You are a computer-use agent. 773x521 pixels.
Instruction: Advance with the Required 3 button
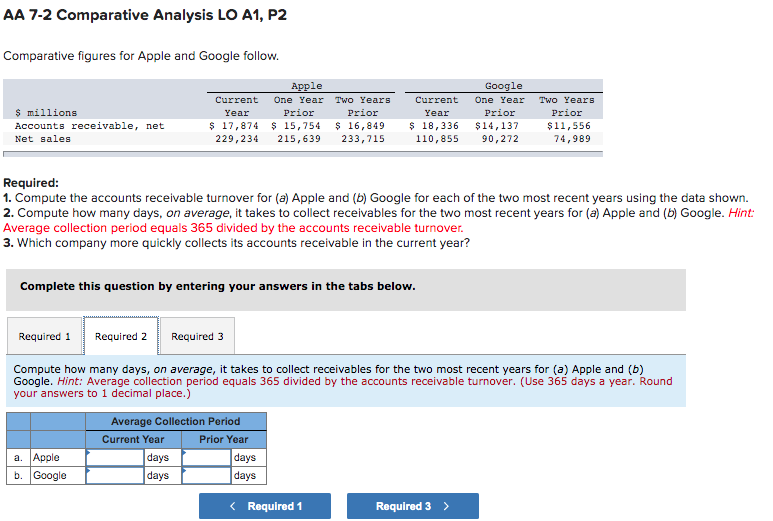[x=413, y=506]
